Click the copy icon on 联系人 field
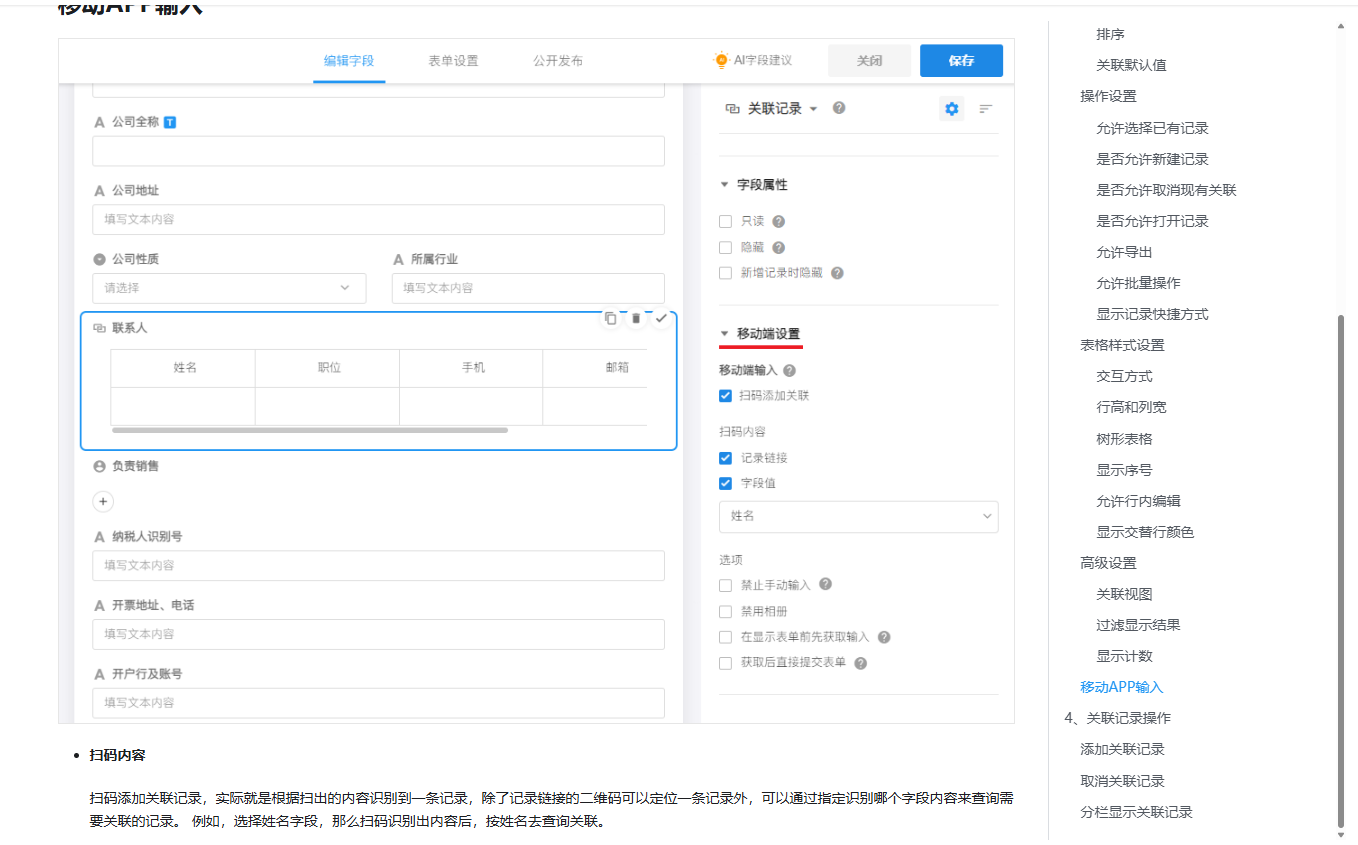 pos(610,318)
